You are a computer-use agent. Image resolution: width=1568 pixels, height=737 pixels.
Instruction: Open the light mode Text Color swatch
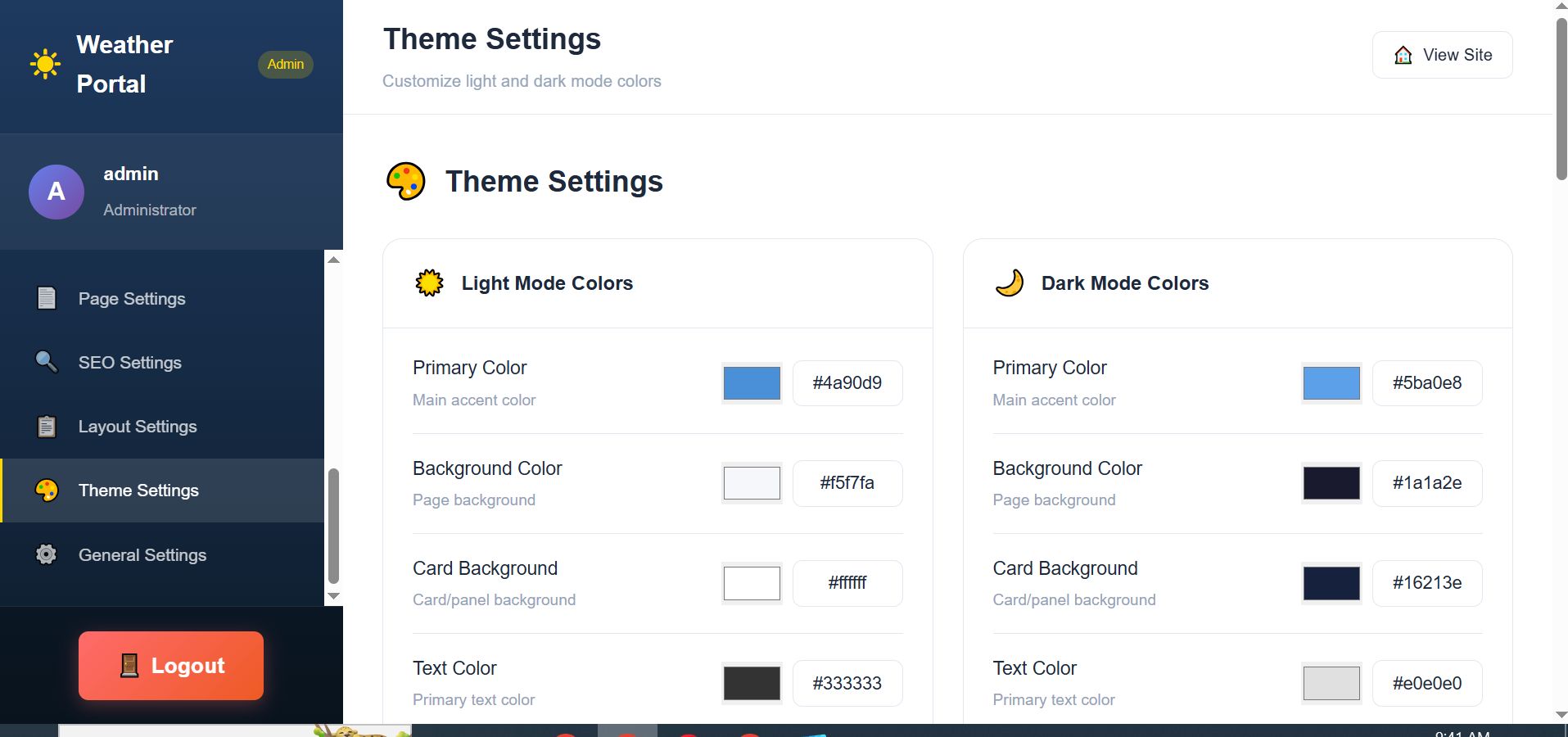coord(752,683)
